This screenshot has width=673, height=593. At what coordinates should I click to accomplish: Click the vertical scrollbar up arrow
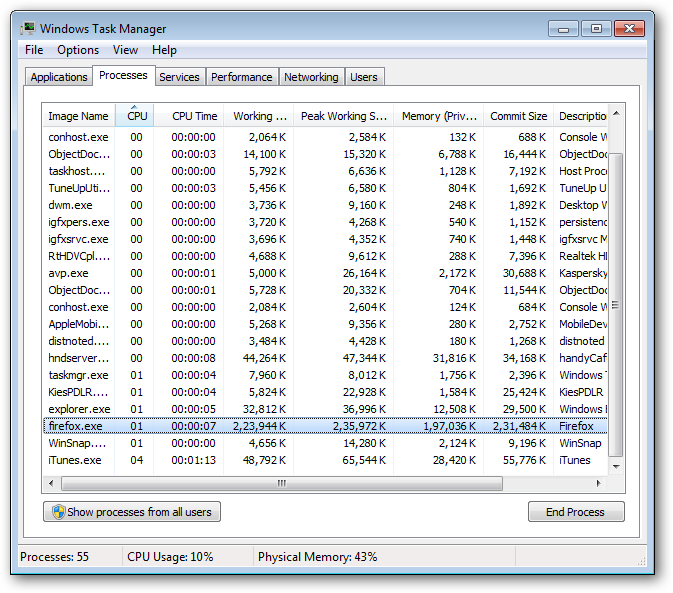tap(616, 113)
